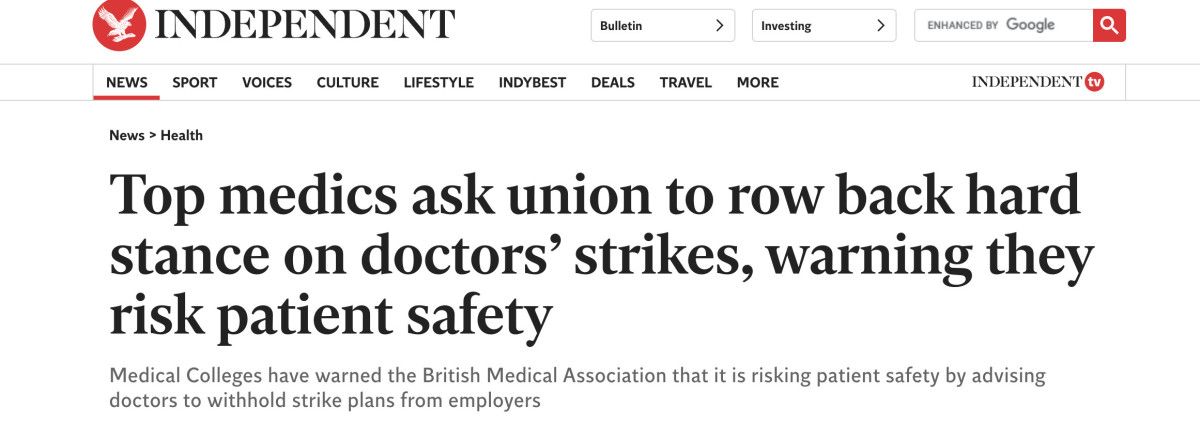Click the News breadcrumb link
The height and width of the screenshot is (422, 1200).
pos(127,135)
